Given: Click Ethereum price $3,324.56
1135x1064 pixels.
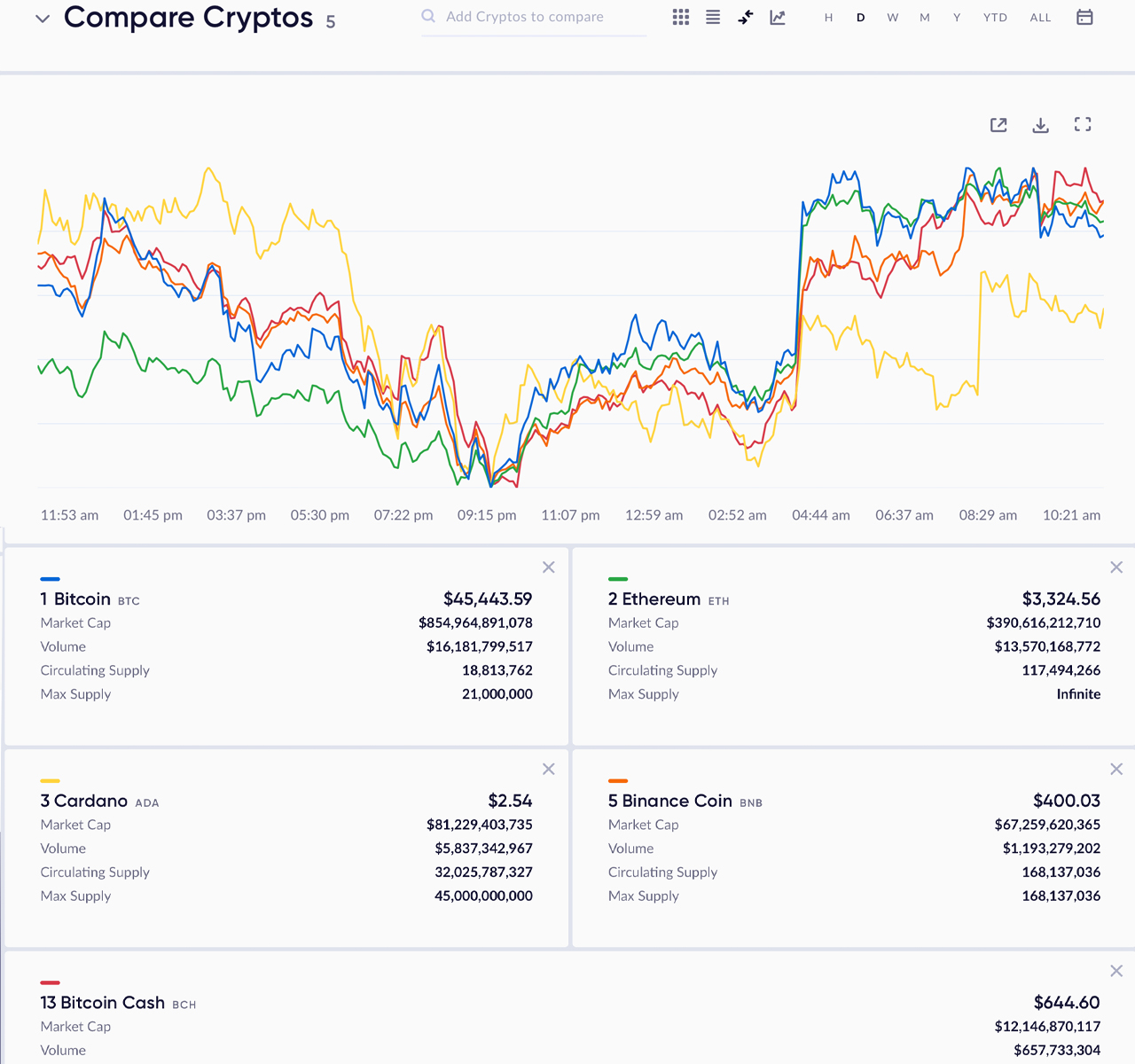Looking at the screenshot, I should pos(1061,598).
